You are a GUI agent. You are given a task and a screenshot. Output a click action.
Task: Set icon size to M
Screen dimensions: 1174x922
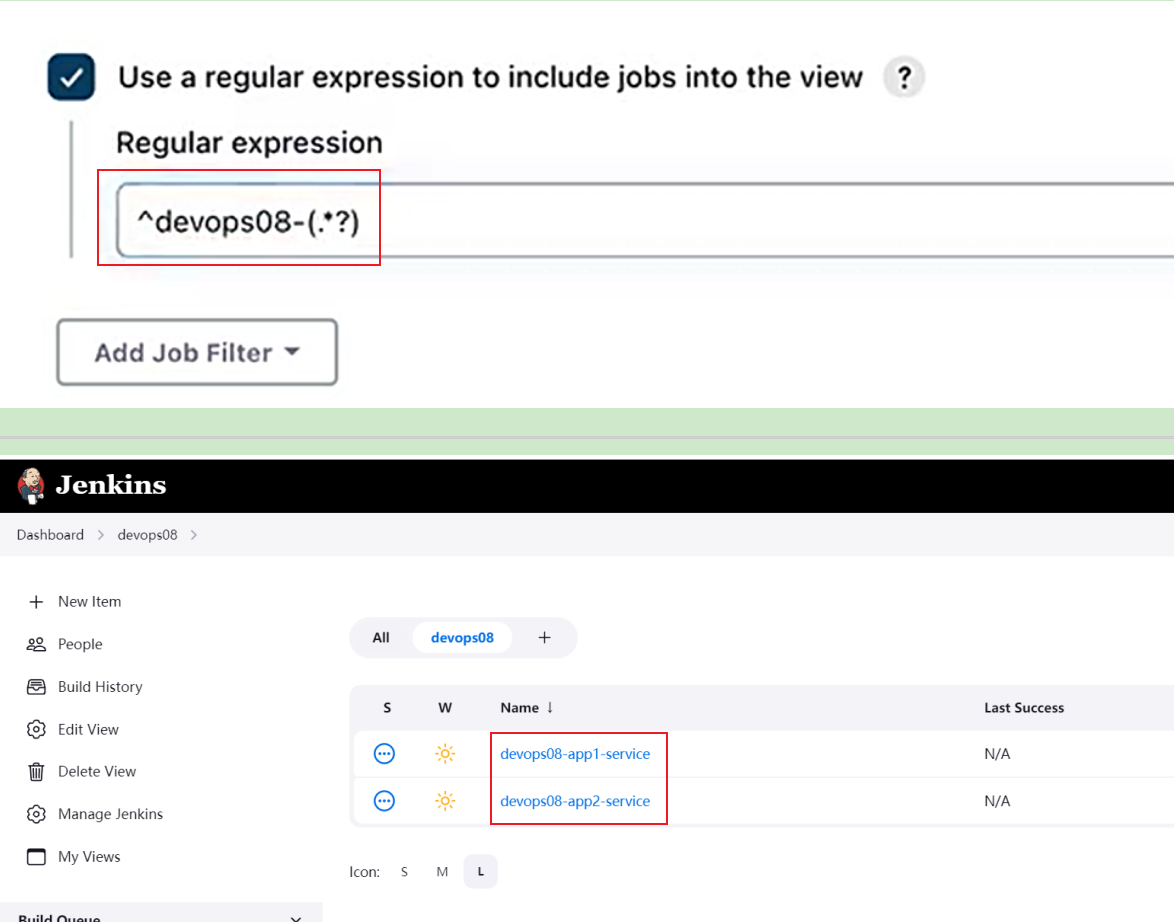[442, 872]
